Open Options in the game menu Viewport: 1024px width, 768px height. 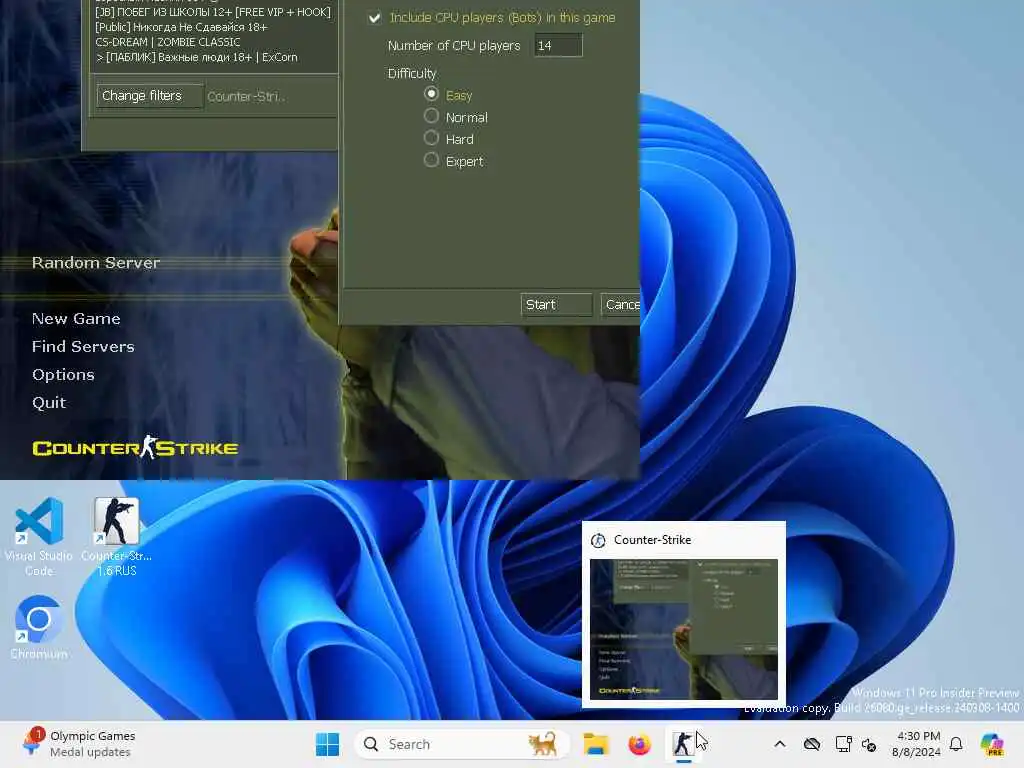coord(63,374)
